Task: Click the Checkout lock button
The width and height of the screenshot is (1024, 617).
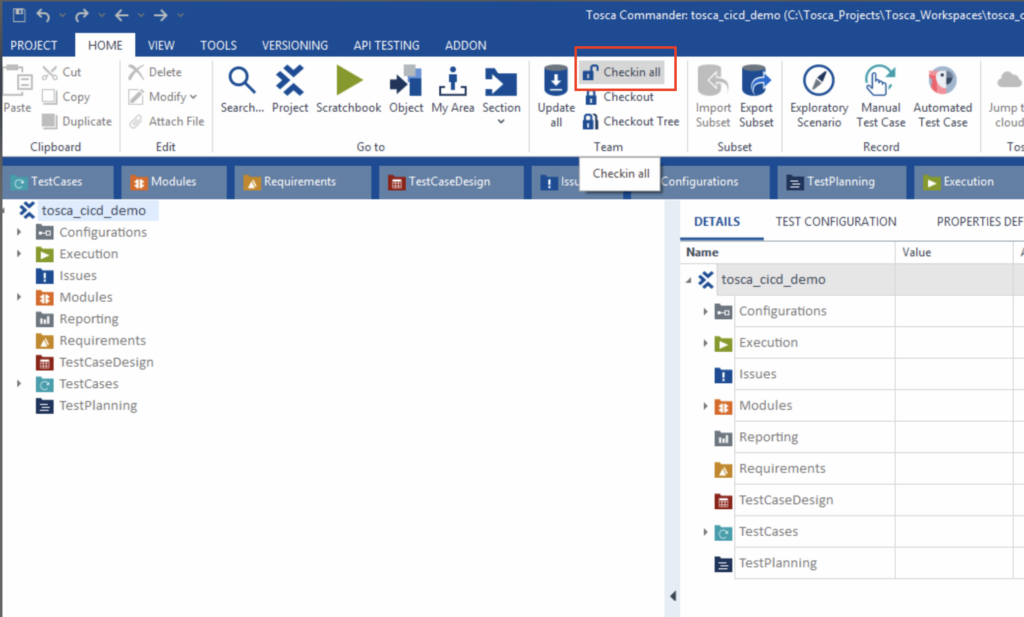Action: click(618, 97)
